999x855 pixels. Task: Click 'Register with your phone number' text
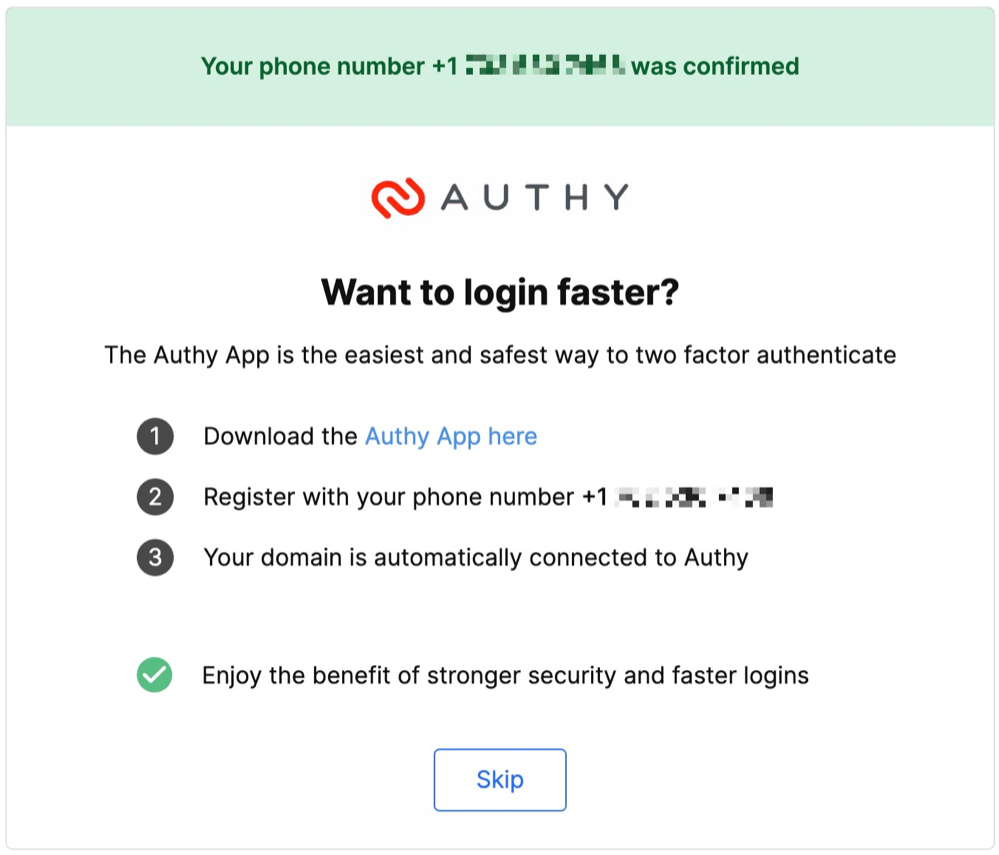tap(388, 497)
